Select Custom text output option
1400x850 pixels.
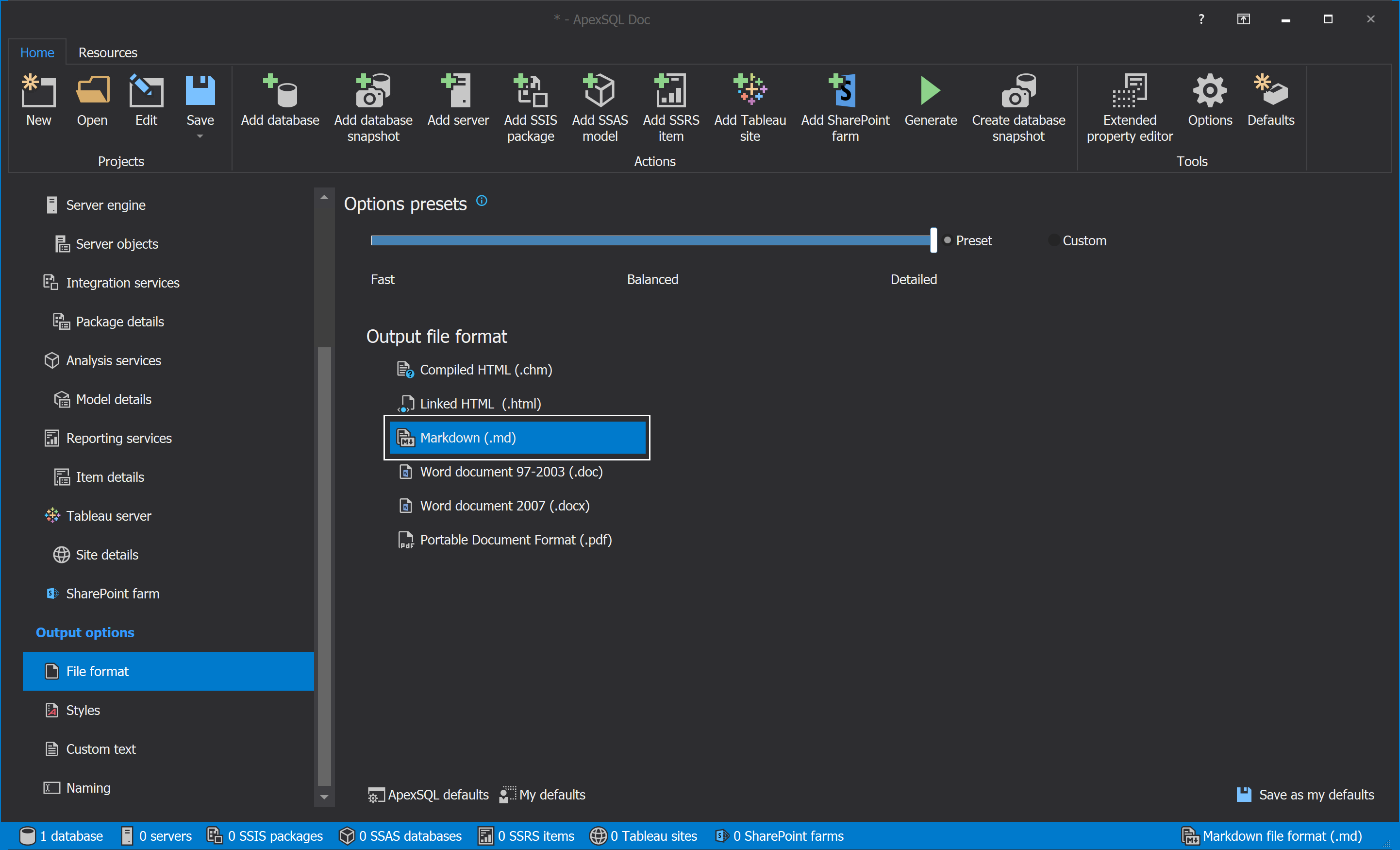[x=168, y=749]
